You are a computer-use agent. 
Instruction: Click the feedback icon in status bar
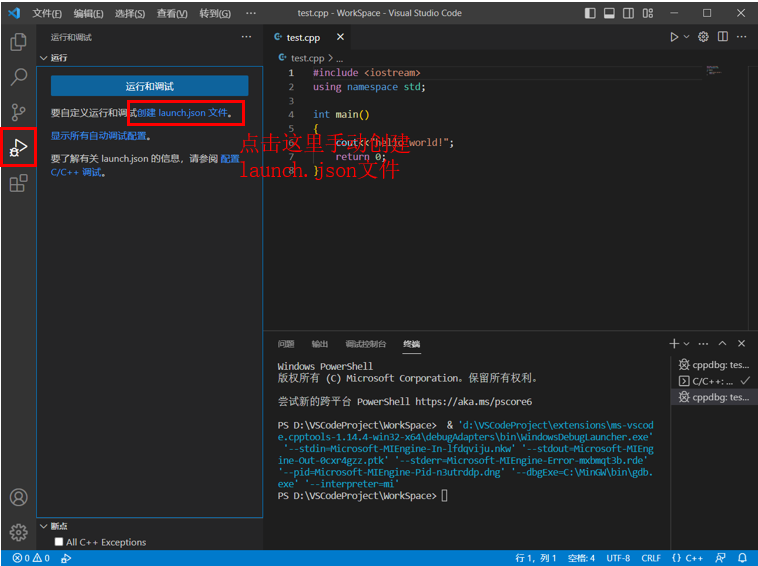pyautogui.click(x=720, y=558)
